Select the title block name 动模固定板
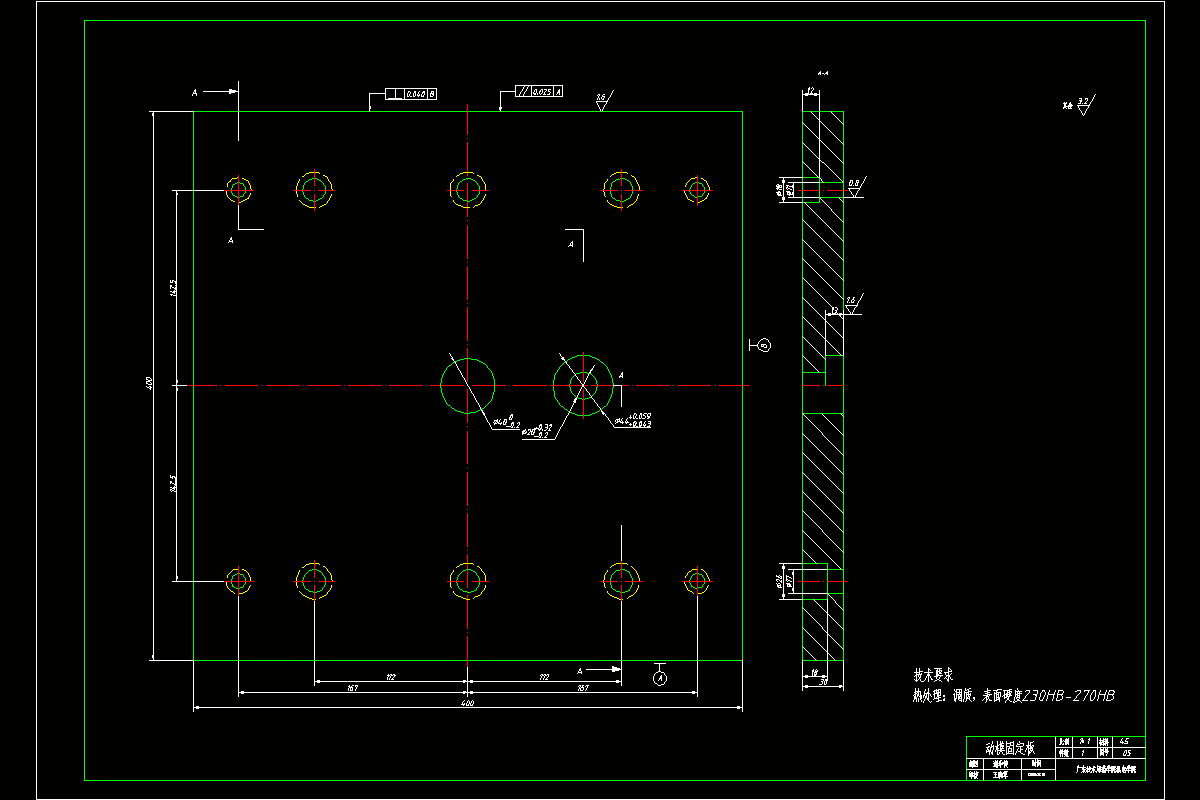The height and width of the screenshot is (800, 1200). pyautogui.click(x=1009, y=748)
